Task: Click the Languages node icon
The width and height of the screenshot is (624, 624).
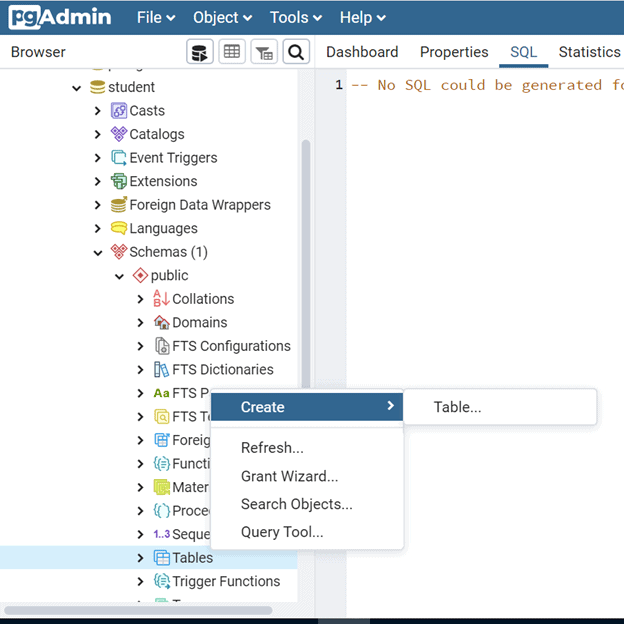Action: coord(119,228)
